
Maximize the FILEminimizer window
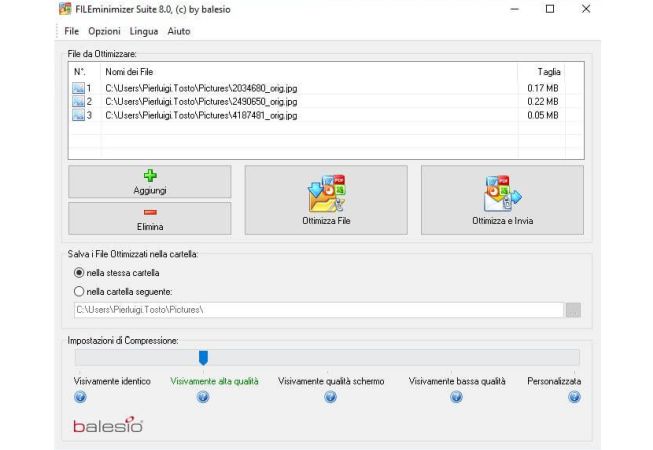[550, 9]
